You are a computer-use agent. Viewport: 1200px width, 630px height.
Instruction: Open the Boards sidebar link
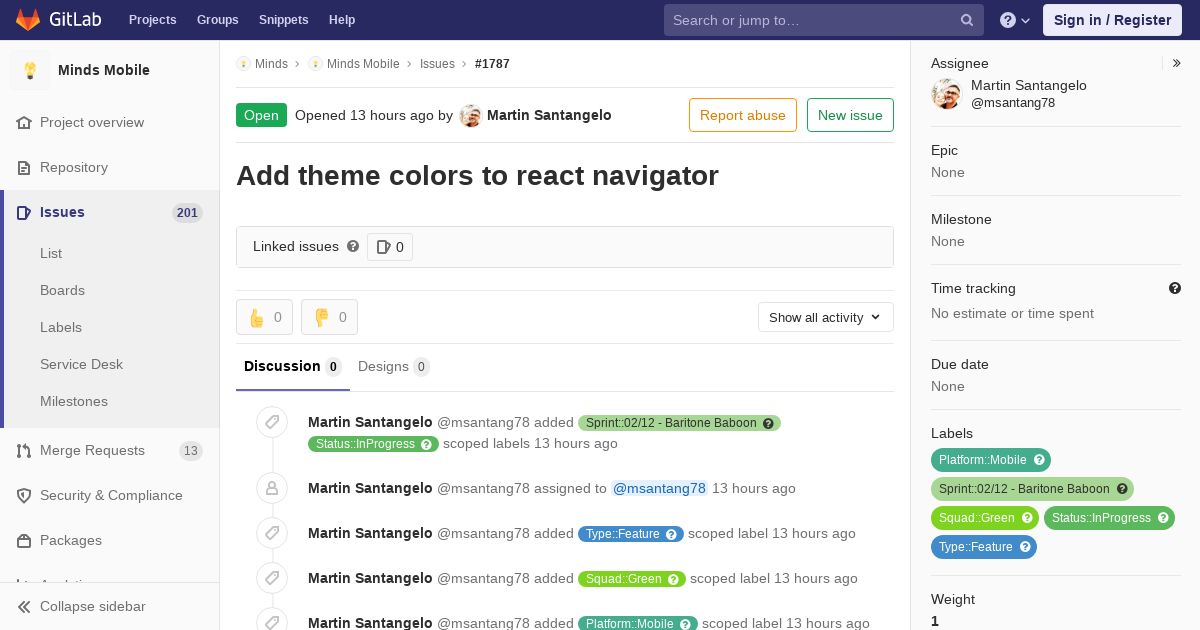62,290
